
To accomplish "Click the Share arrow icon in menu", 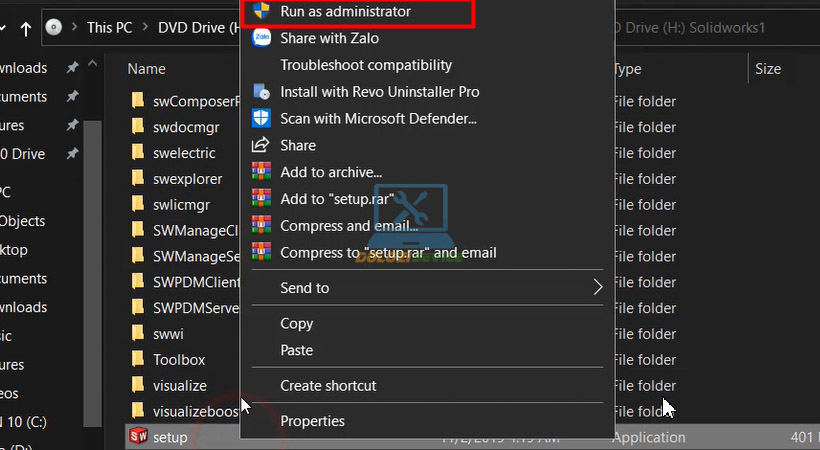I will tap(261, 145).
